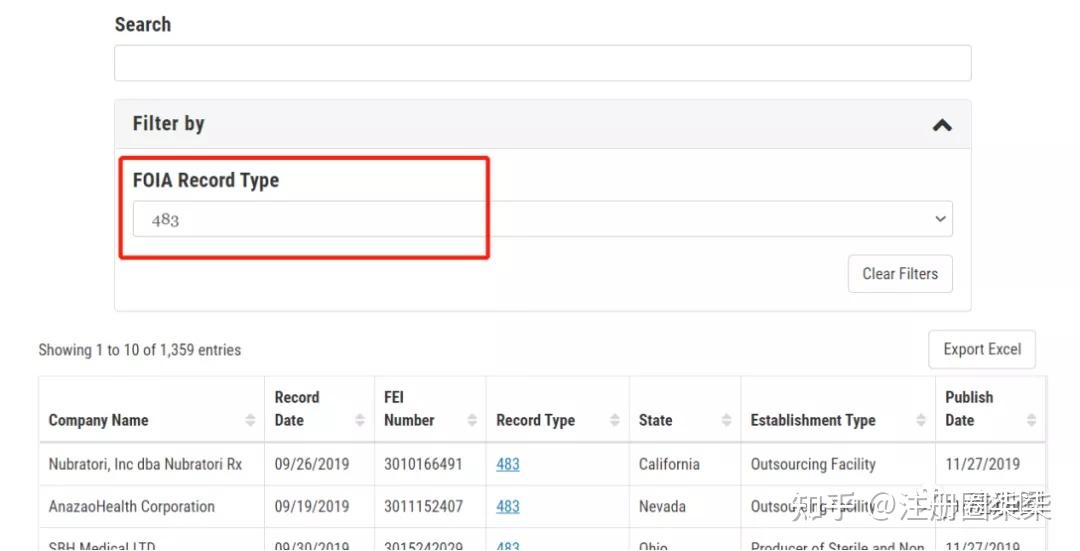The height and width of the screenshot is (551, 1080).
Task: Click the Search input field
Action: tap(543, 63)
